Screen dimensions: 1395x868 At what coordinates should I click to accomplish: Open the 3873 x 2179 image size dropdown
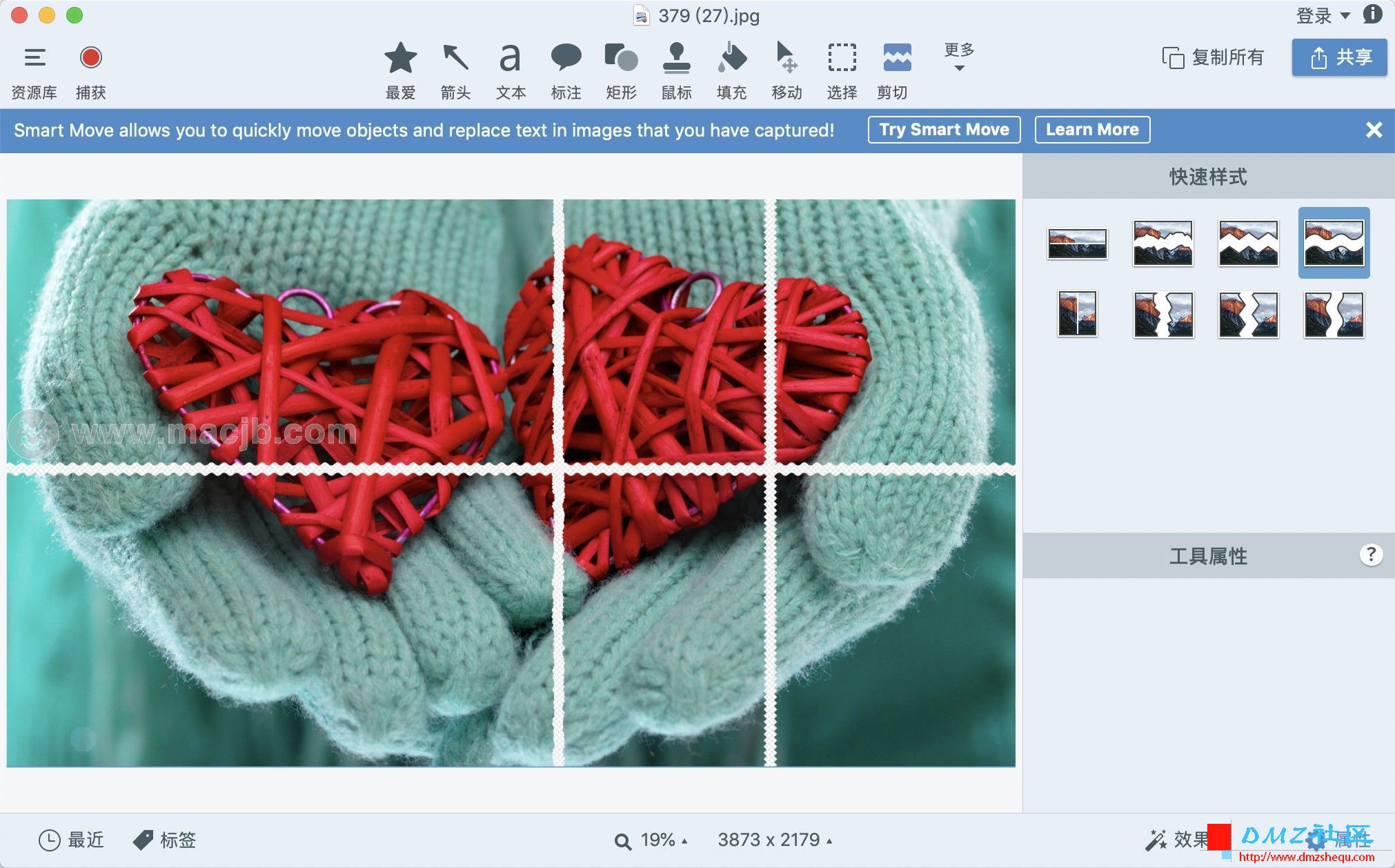(x=775, y=840)
